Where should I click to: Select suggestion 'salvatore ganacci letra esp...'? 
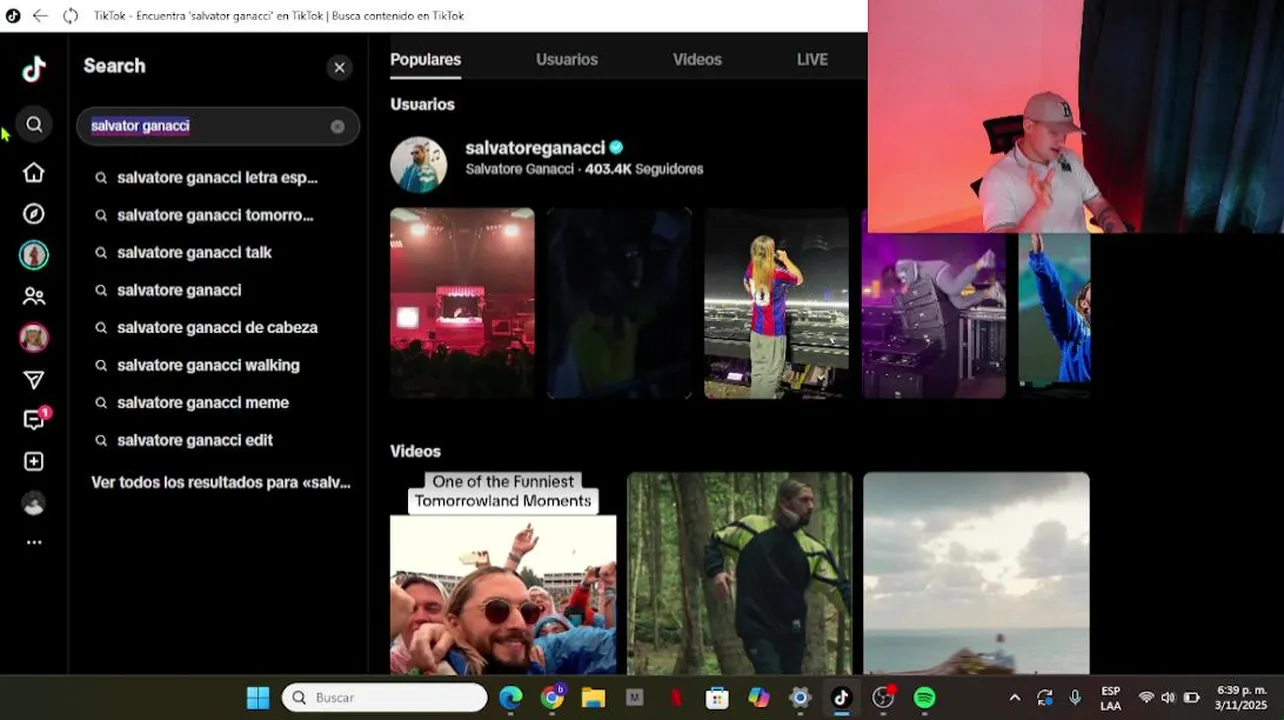[217, 178]
